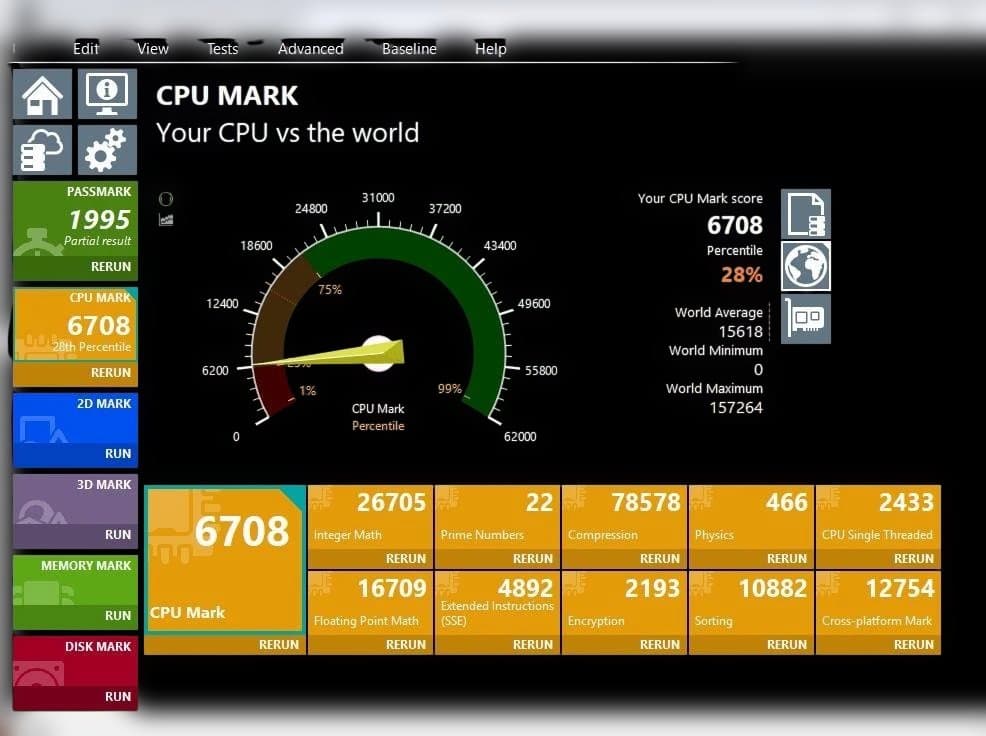
Task: Click the cloud database baselines icon
Action: 43,149
